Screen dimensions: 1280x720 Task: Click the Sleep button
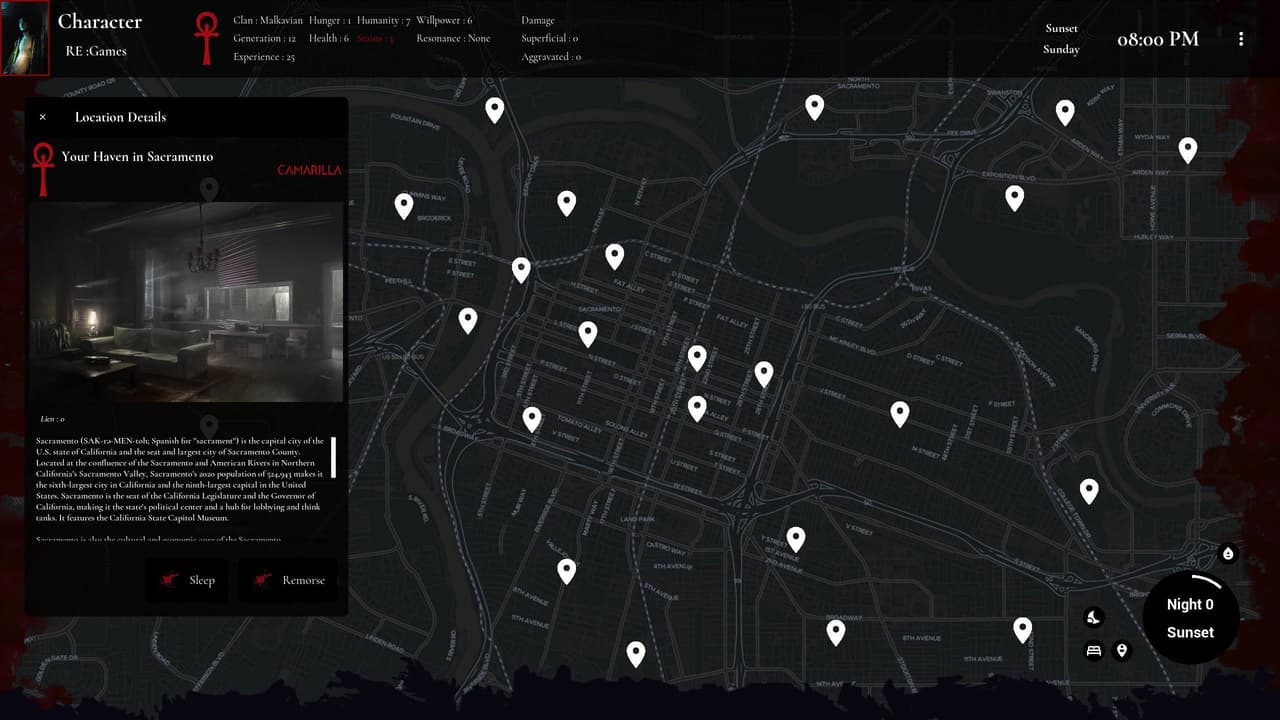coord(187,580)
